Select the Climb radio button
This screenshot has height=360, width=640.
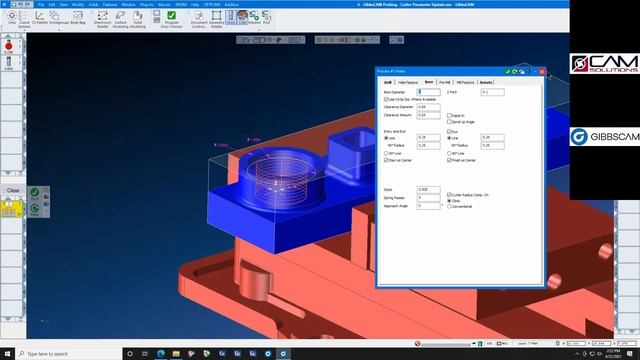coord(449,201)
